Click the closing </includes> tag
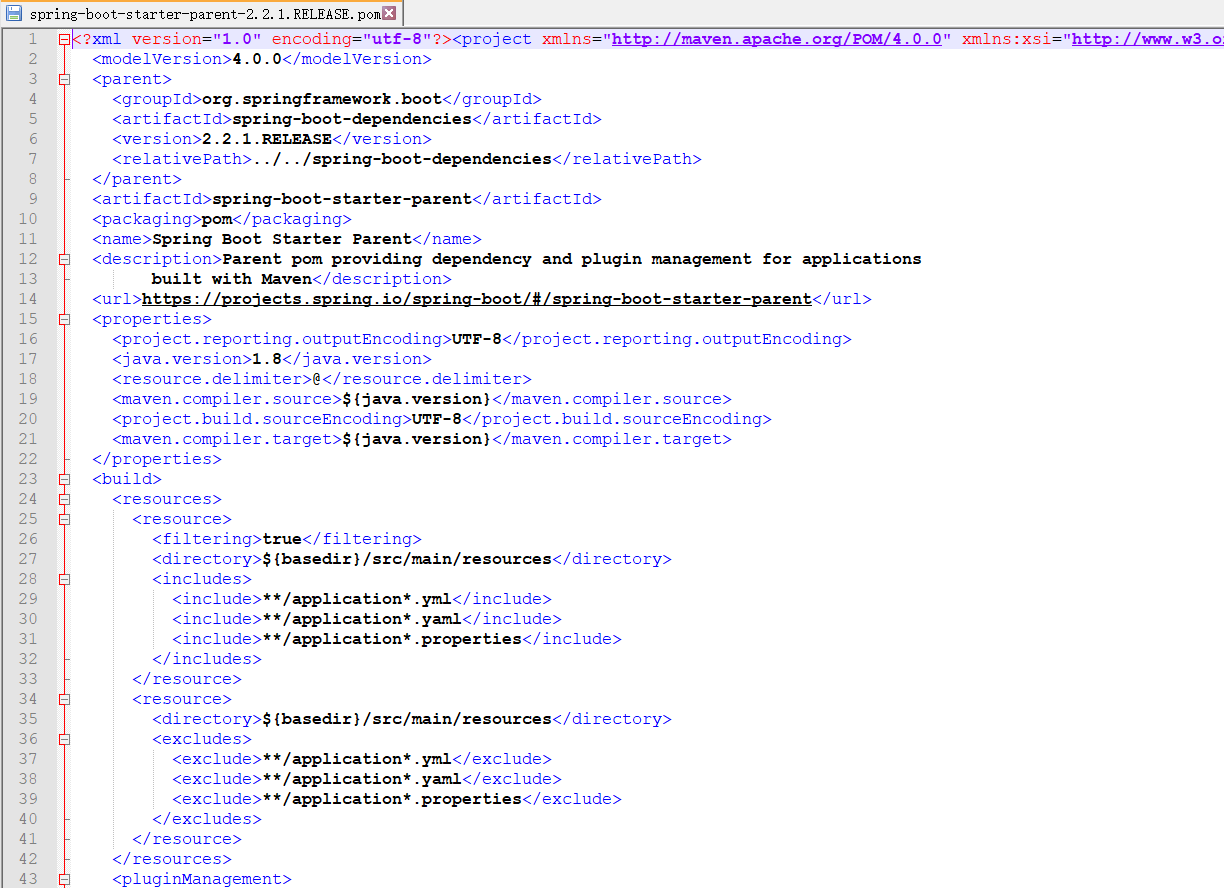This screenshot has width=1224, height=888. (207, 659)
